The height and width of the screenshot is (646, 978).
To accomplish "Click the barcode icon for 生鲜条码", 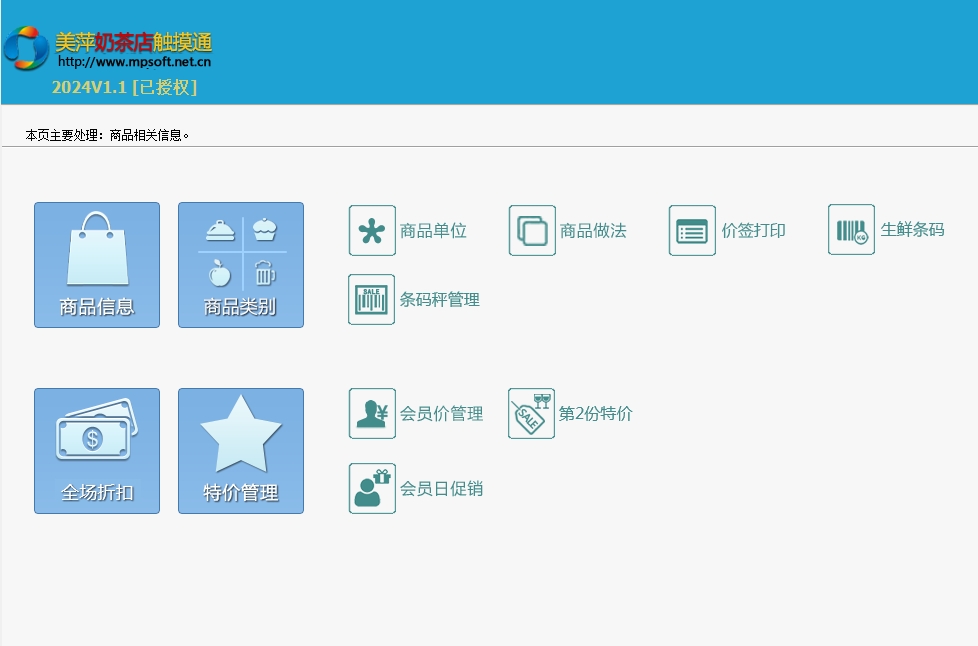I will click(x=852, y=231).
